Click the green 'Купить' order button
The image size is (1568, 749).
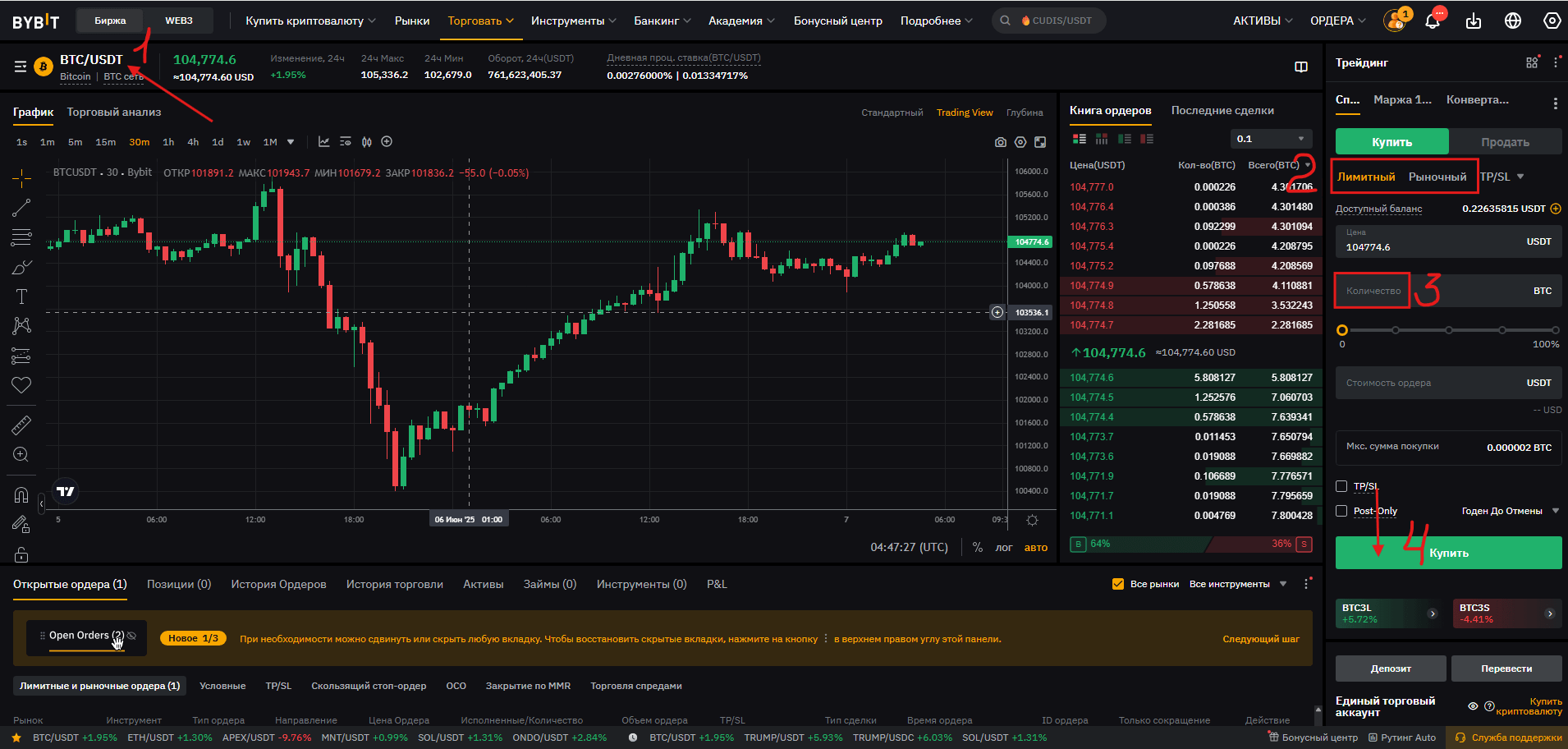[x=1448, y=553]
